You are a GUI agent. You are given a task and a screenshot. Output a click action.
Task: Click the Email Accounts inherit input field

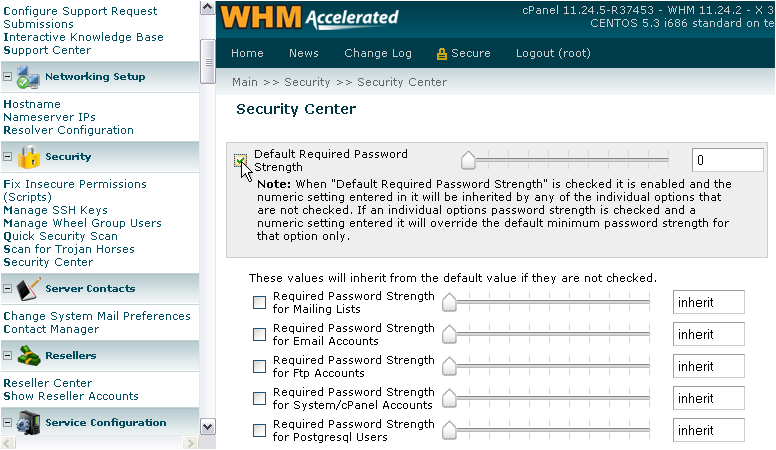708,335
